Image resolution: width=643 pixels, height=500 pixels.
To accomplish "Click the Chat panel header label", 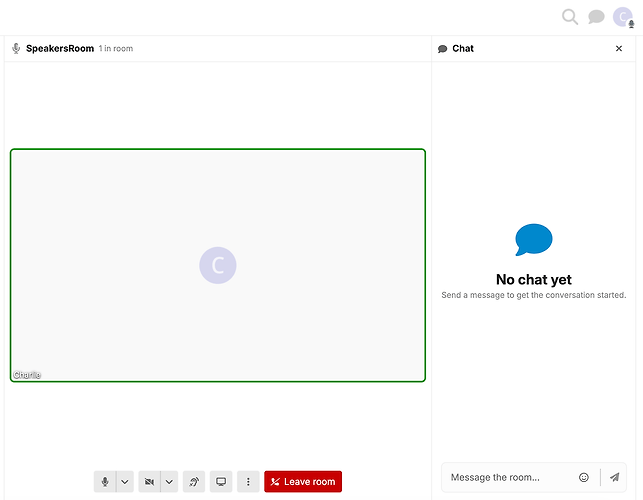I will coord(463,48).
